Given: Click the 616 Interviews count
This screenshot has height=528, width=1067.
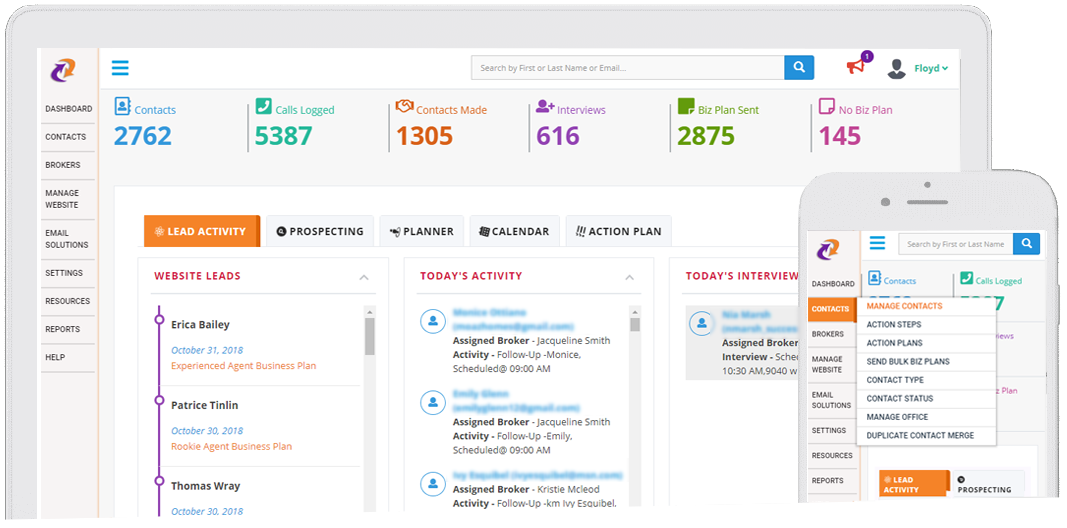Looking at the screenshot, I should coord(558,136).
